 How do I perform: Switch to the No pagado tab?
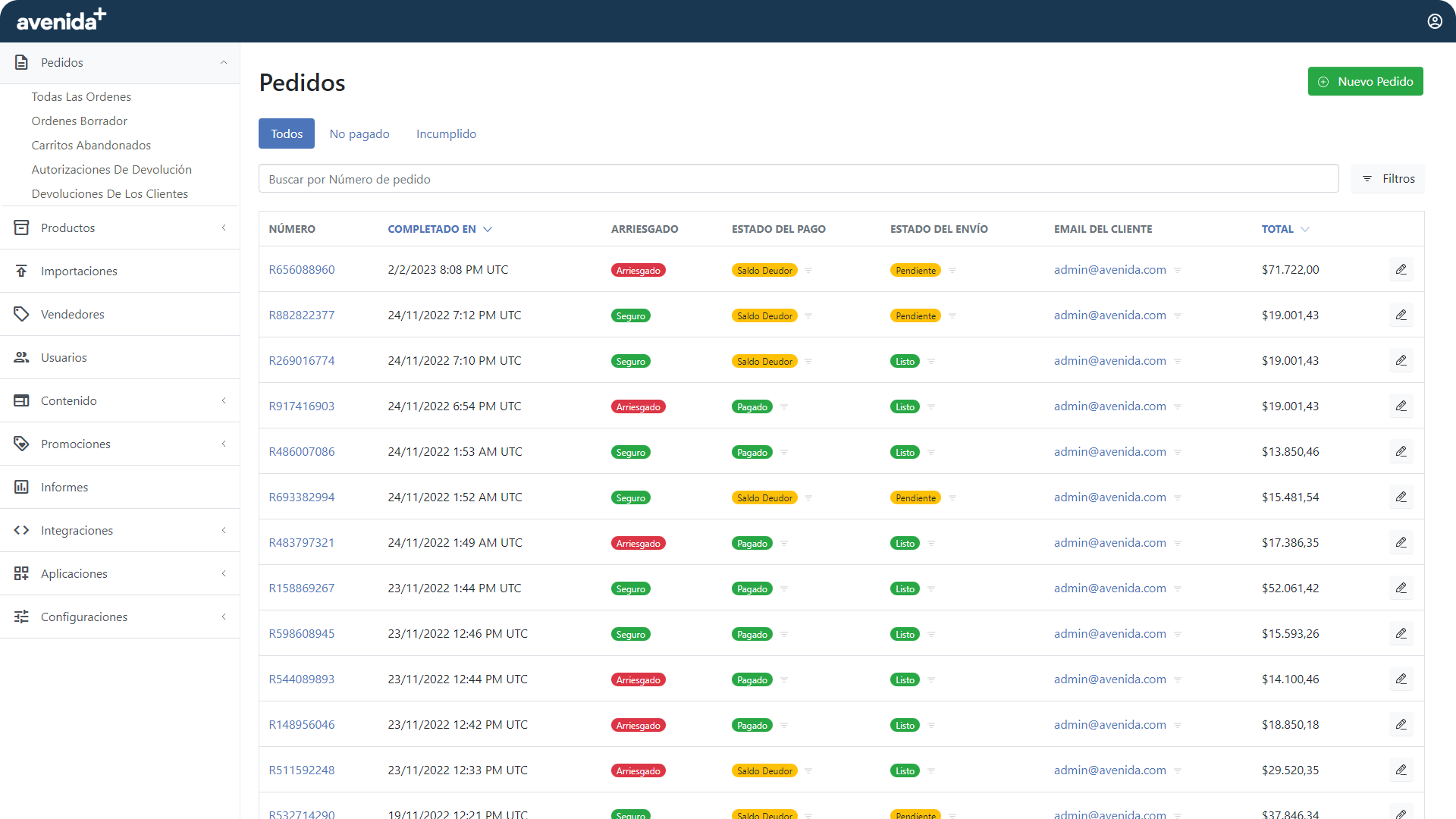pos(359,133)
